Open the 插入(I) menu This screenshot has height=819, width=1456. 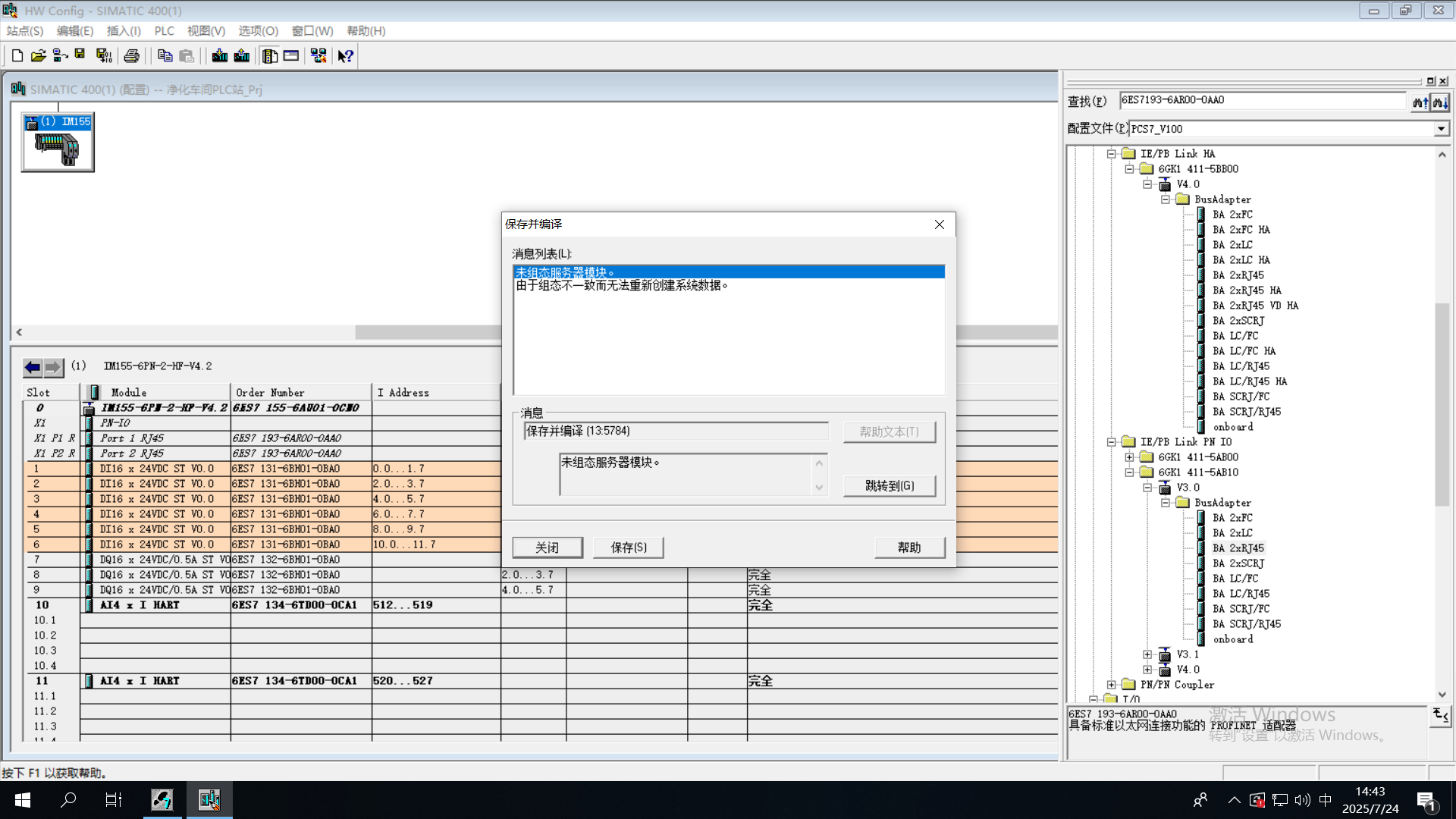point(124,31)
